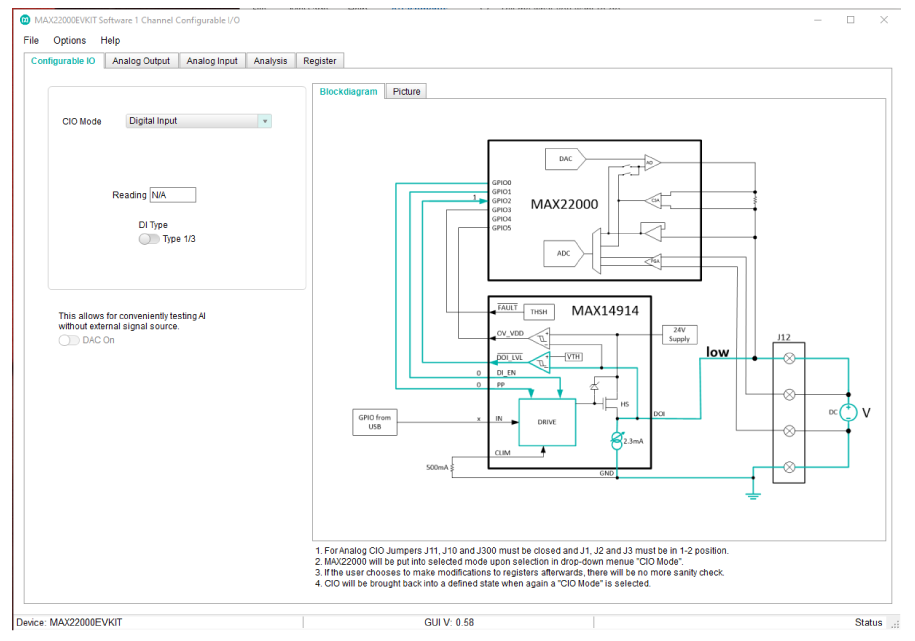This screenshot has width=915, height=641.
Task: Select the Blockdiagram sub-tab
Action: tap(348, 92)
